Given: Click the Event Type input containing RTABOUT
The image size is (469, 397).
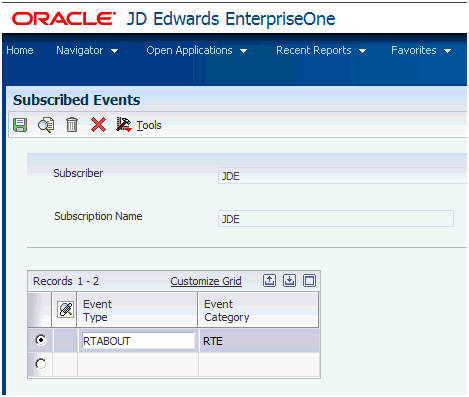Looking at the screenshot, I should [138, 341].
